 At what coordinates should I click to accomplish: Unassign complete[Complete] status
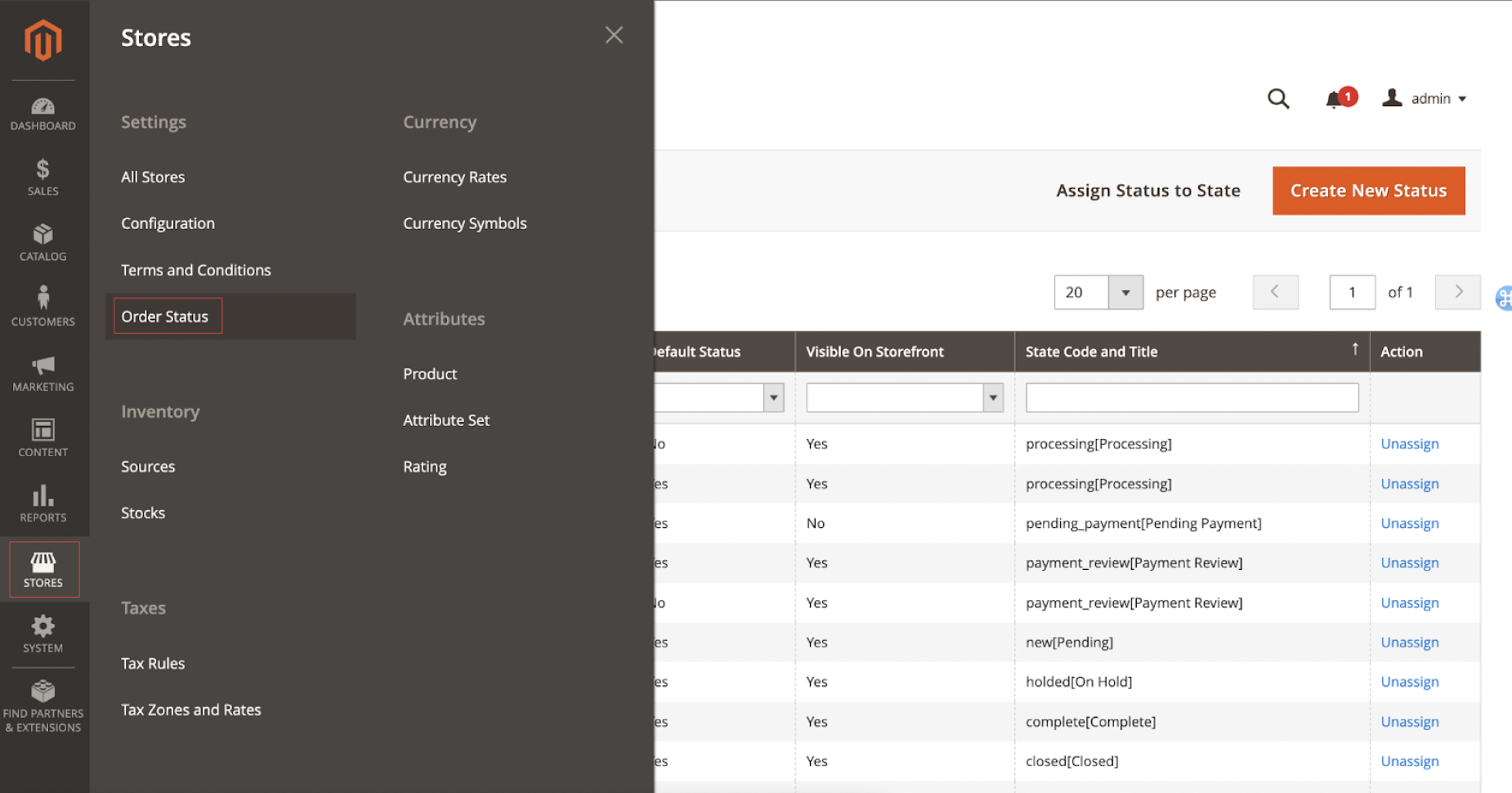tap(1410, 722)
